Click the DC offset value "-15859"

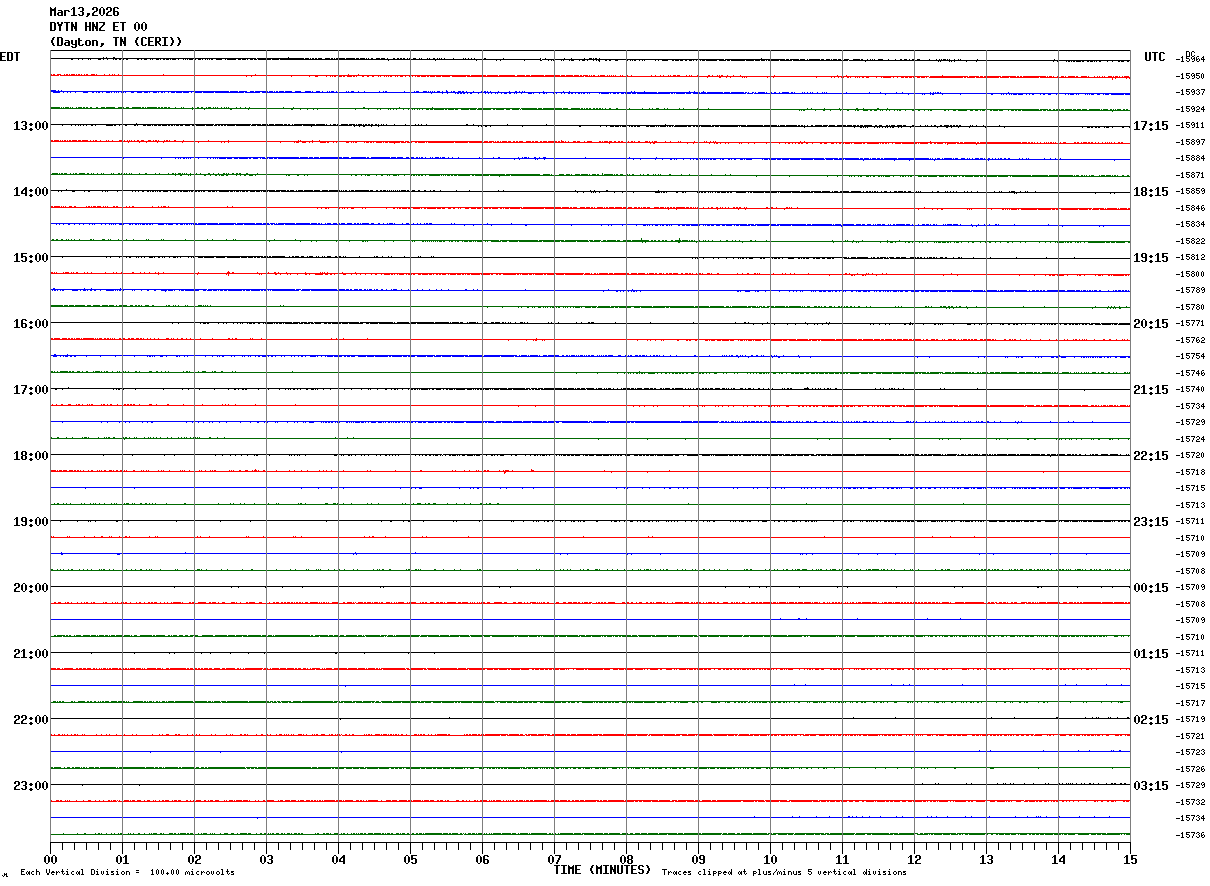pyautogui.click(x=1190, y=191)
